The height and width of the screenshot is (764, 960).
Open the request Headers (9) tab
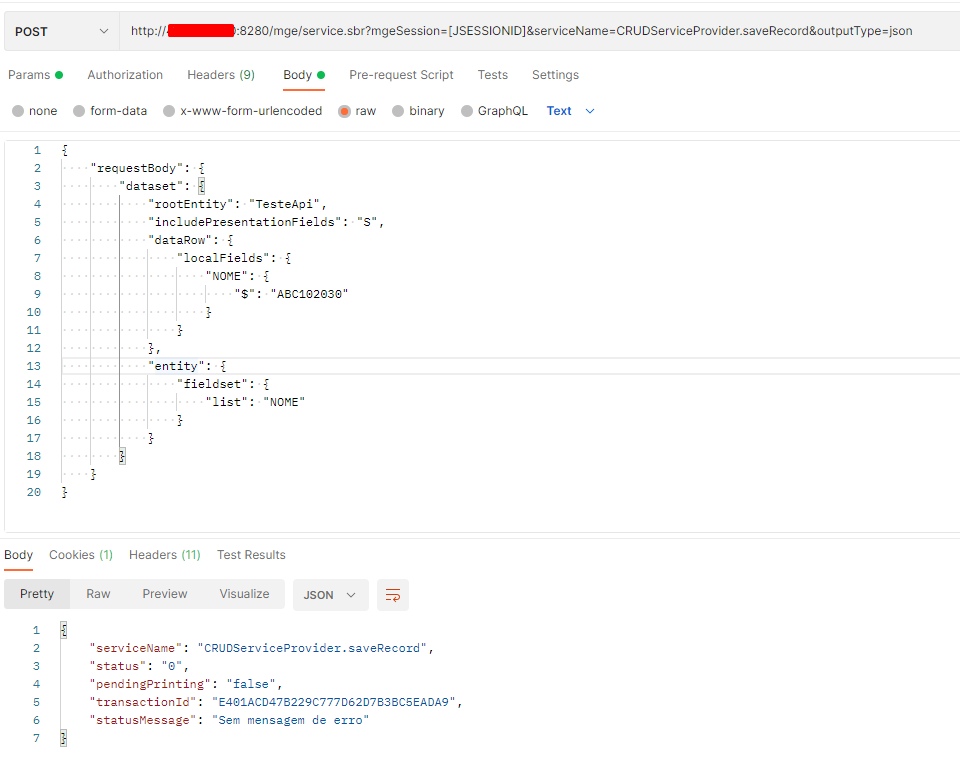pos(220,75)
